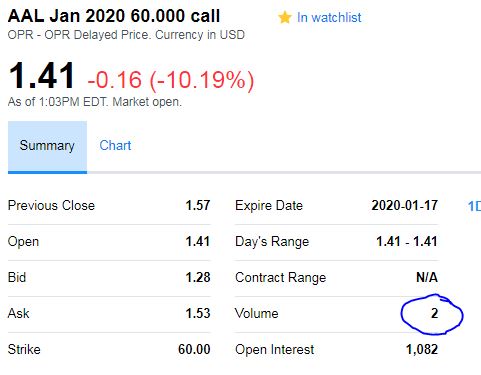Select the Summary tab
Image resolution: width=481 pixels, height=375 pixels.
[x=47, y=147]
